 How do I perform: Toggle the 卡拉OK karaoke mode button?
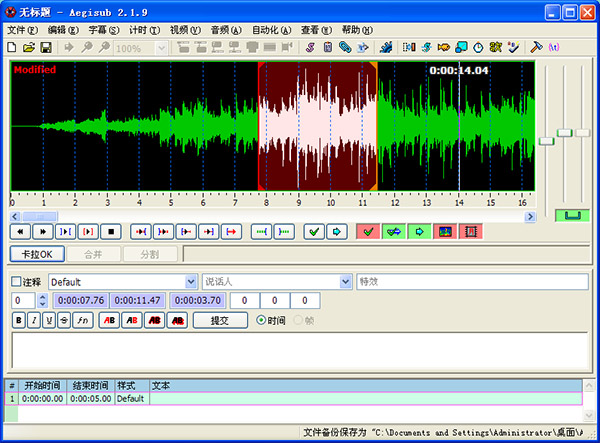(37, 254)
